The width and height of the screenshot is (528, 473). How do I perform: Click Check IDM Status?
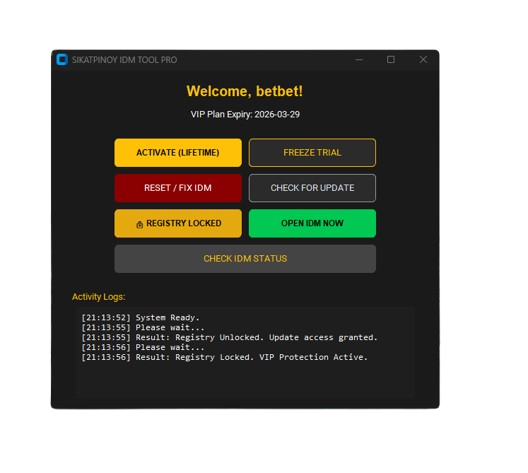pos(245,259)
